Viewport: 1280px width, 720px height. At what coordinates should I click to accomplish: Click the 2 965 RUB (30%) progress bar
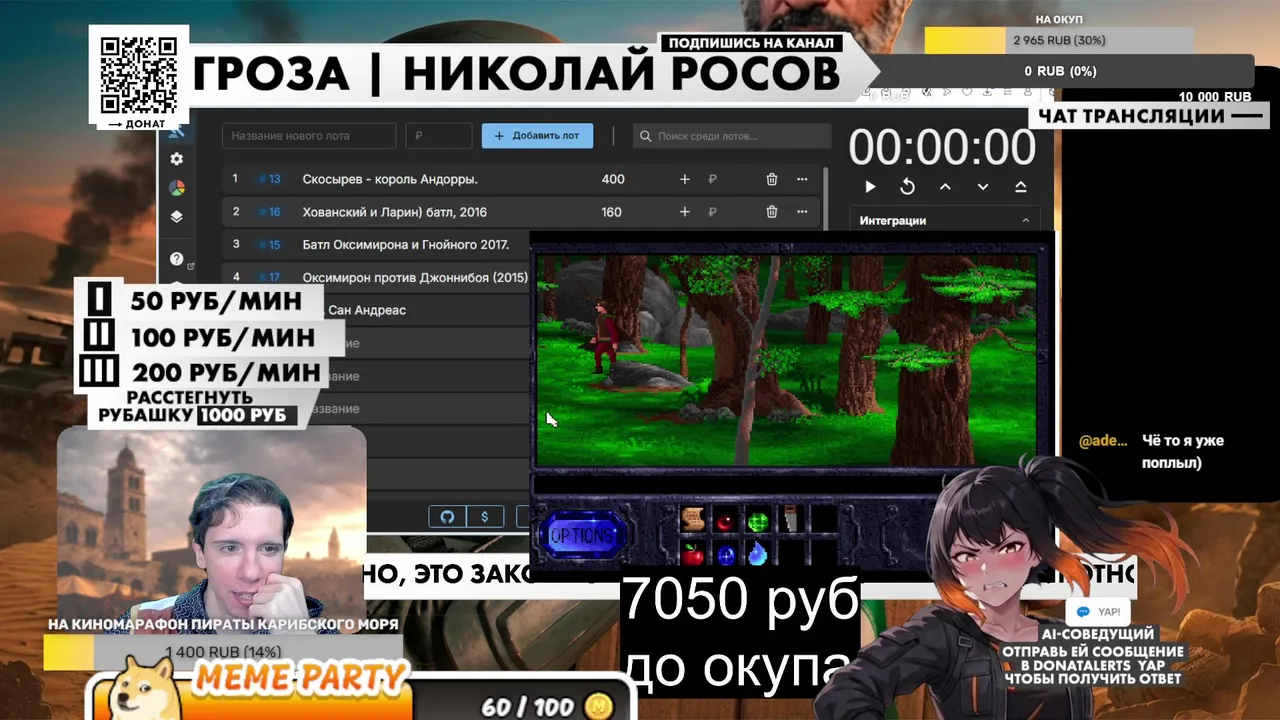coord(1059,41)
